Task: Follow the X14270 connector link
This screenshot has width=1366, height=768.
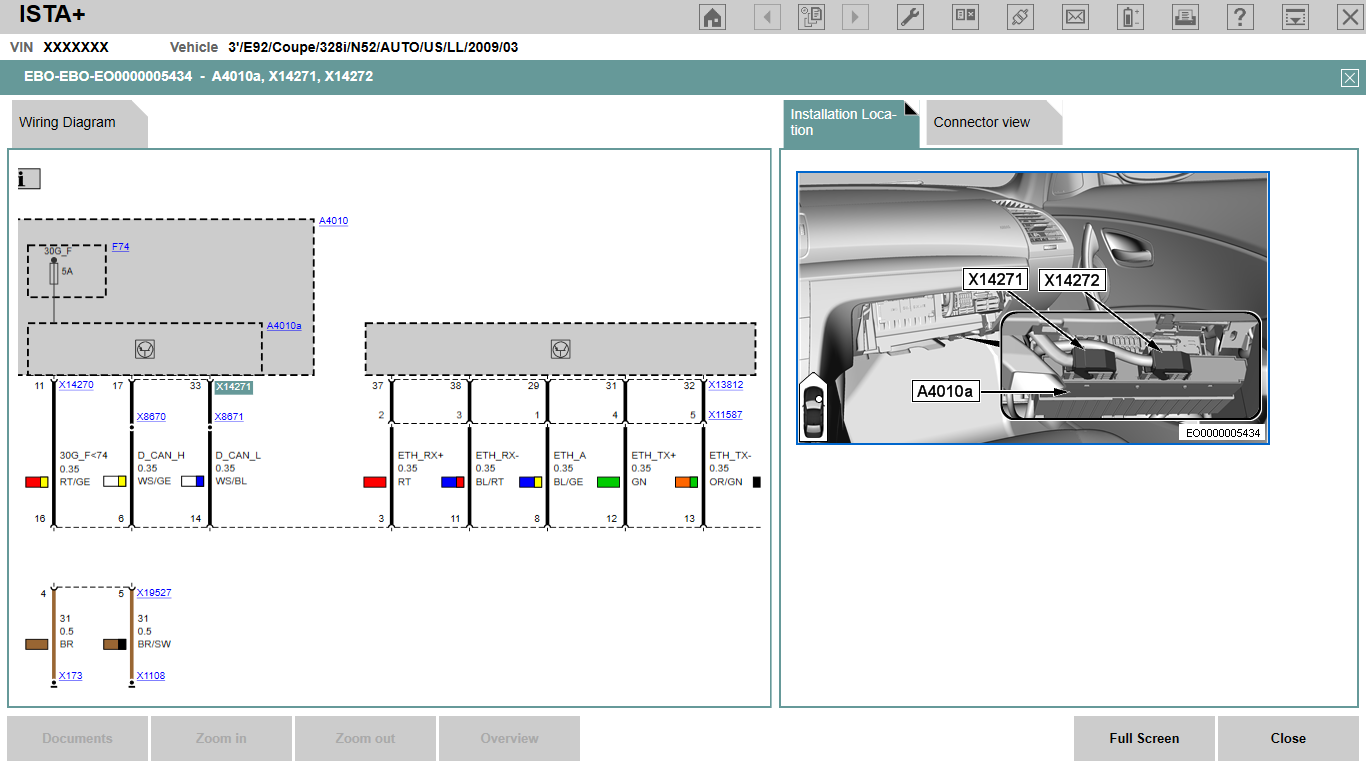Action: 76,384
